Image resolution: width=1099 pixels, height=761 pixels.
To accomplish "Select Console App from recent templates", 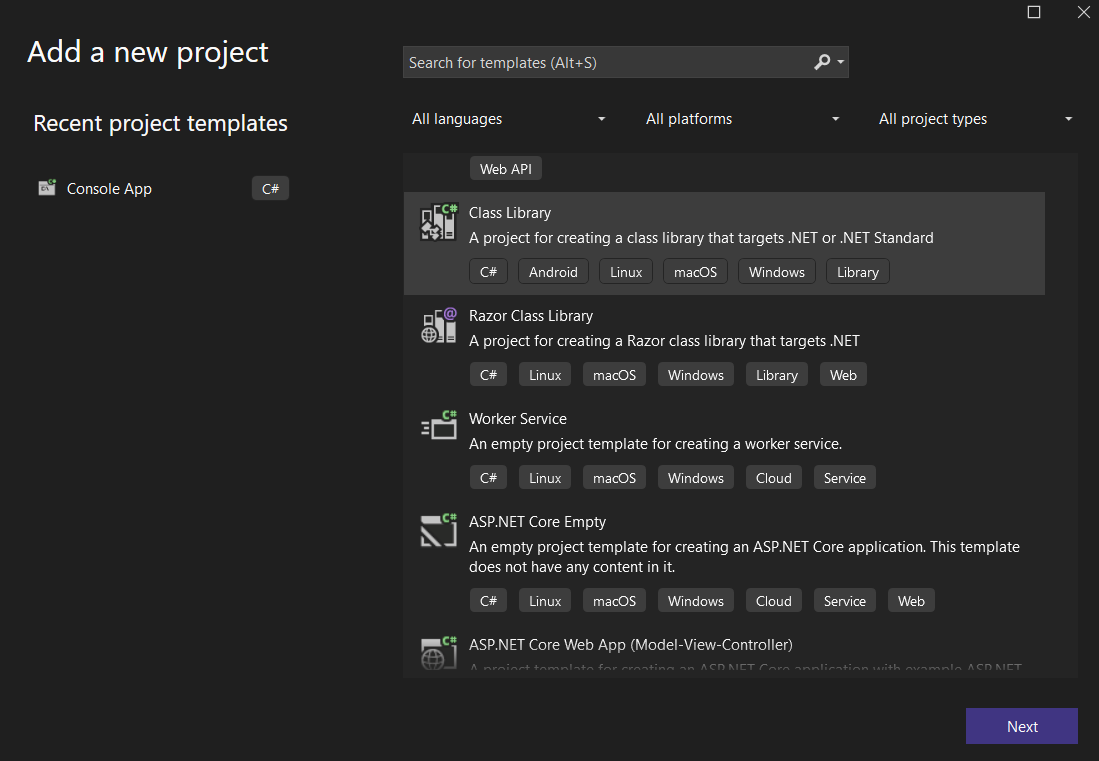I will point(109,188).
